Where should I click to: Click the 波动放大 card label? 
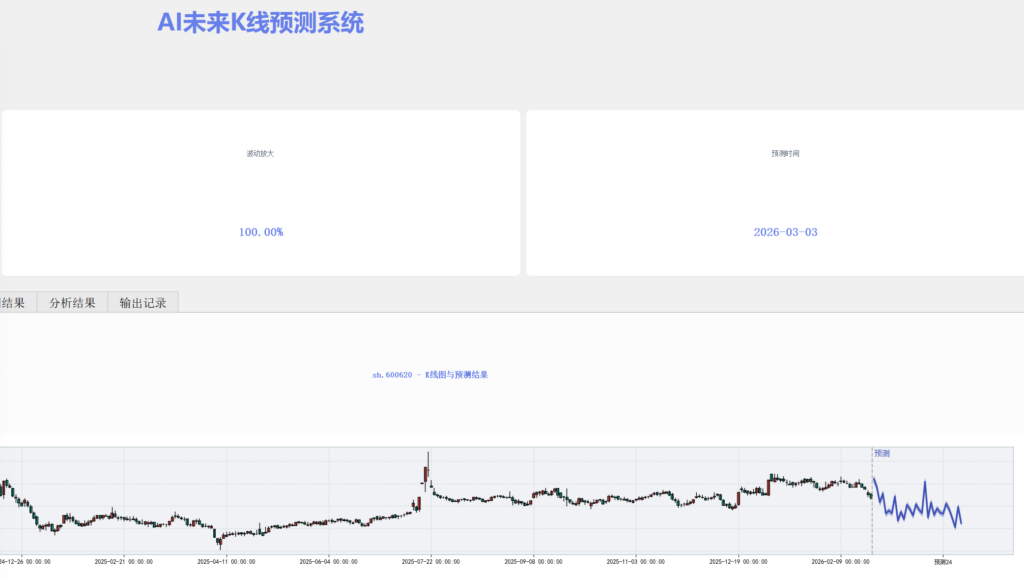click(x=260, y=154)
